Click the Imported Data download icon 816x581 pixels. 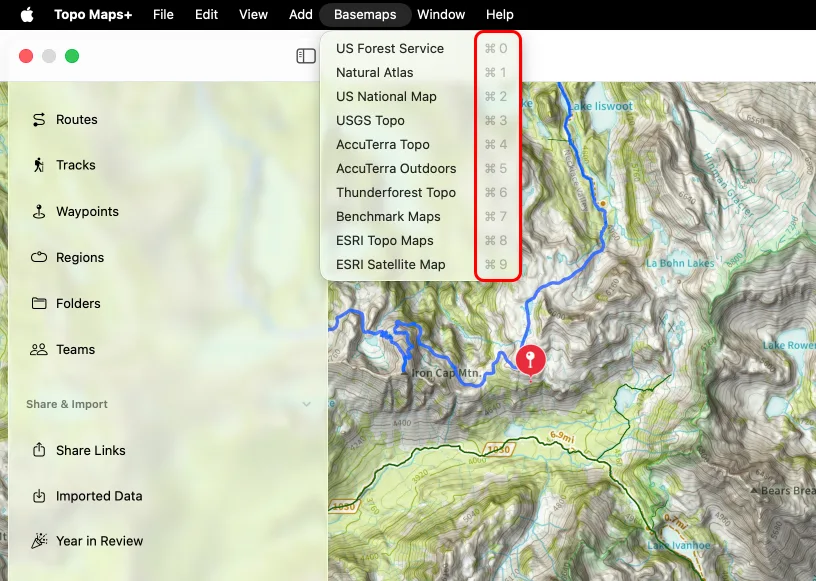39,496
